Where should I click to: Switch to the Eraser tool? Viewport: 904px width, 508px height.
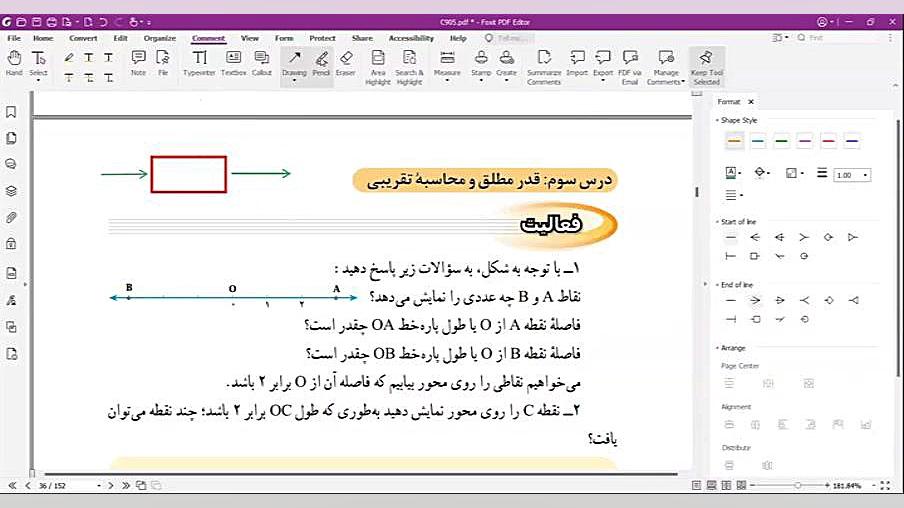pyautogui.click(x=346, y=62)
